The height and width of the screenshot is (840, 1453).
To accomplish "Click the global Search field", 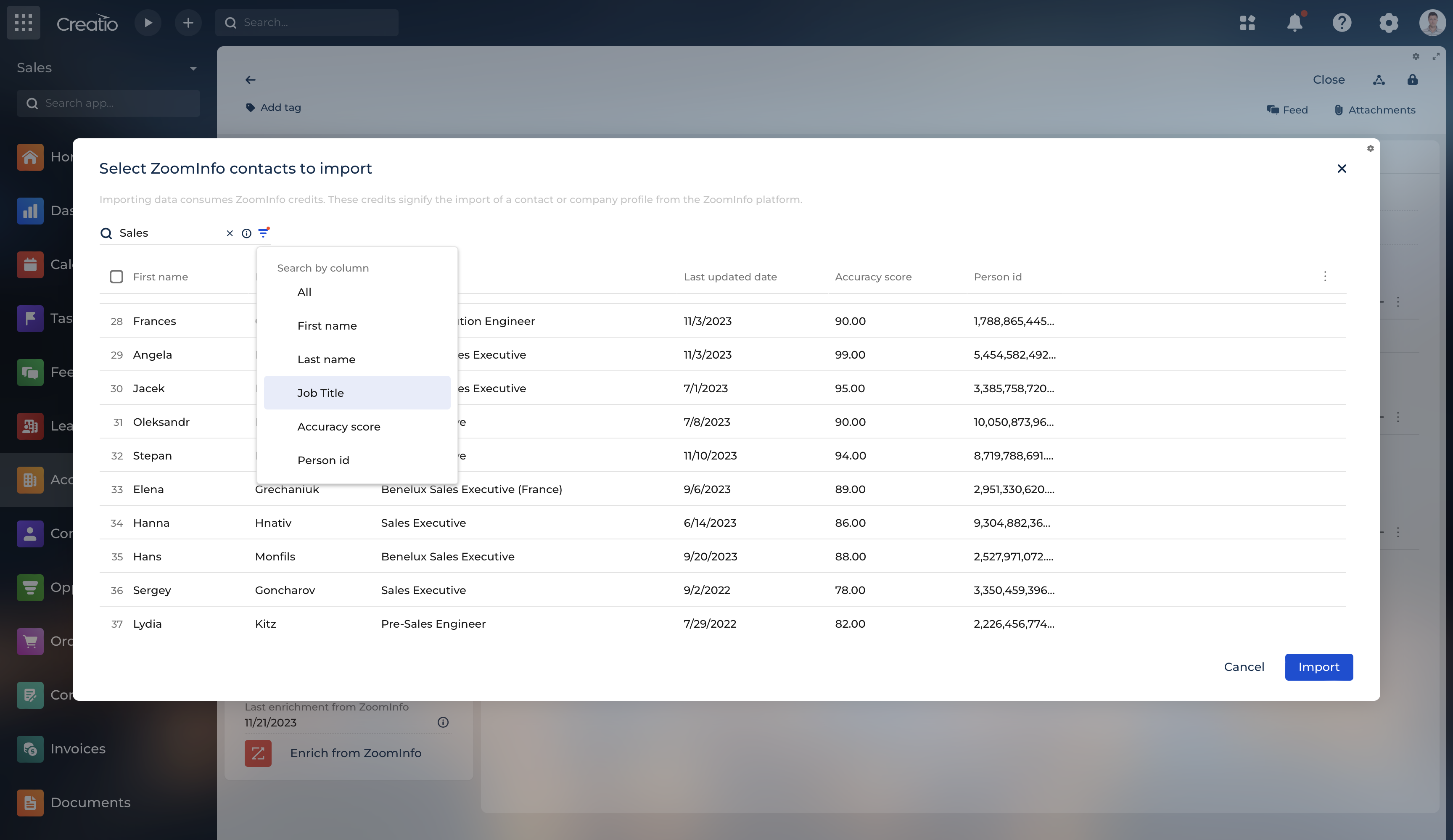I will [x=307, y=22].
